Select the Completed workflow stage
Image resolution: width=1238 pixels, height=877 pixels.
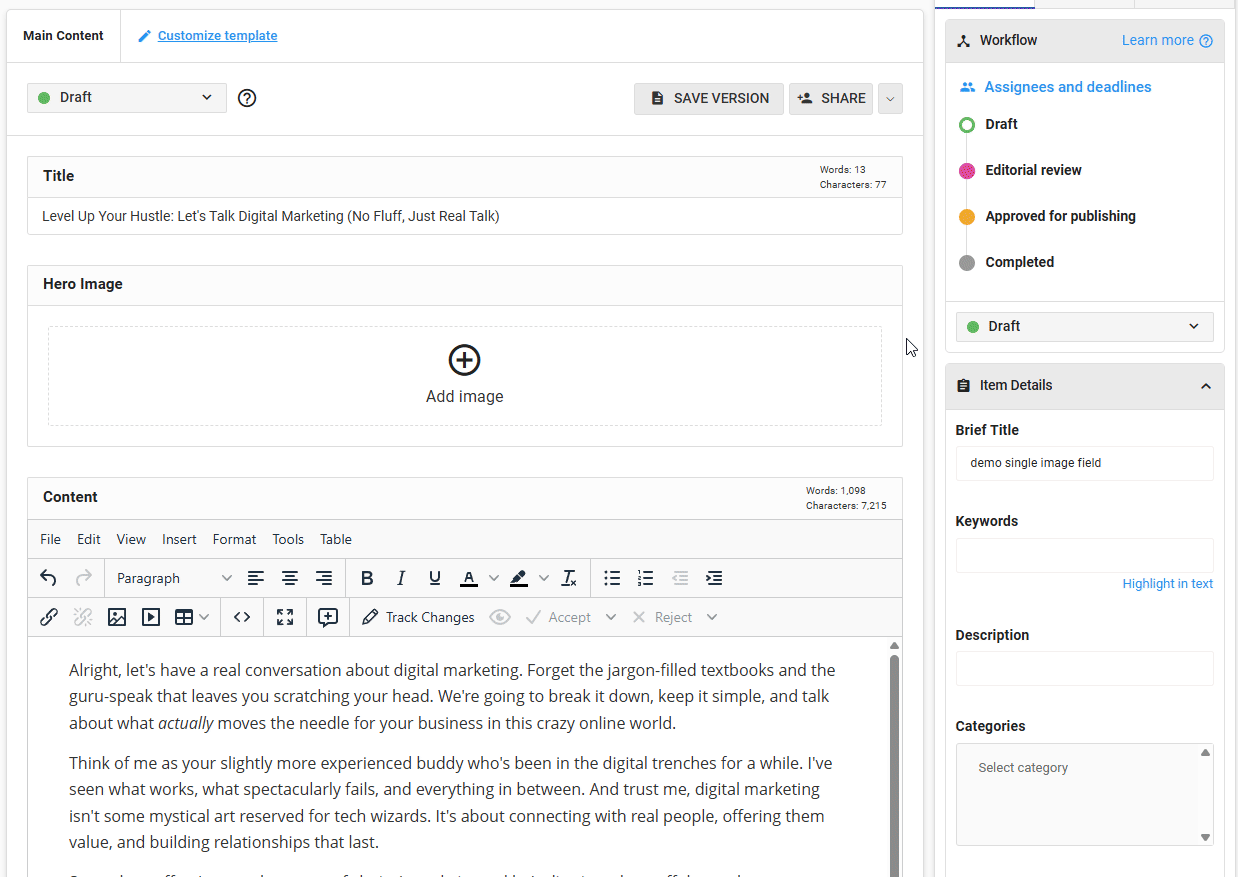click(1019, 262)
